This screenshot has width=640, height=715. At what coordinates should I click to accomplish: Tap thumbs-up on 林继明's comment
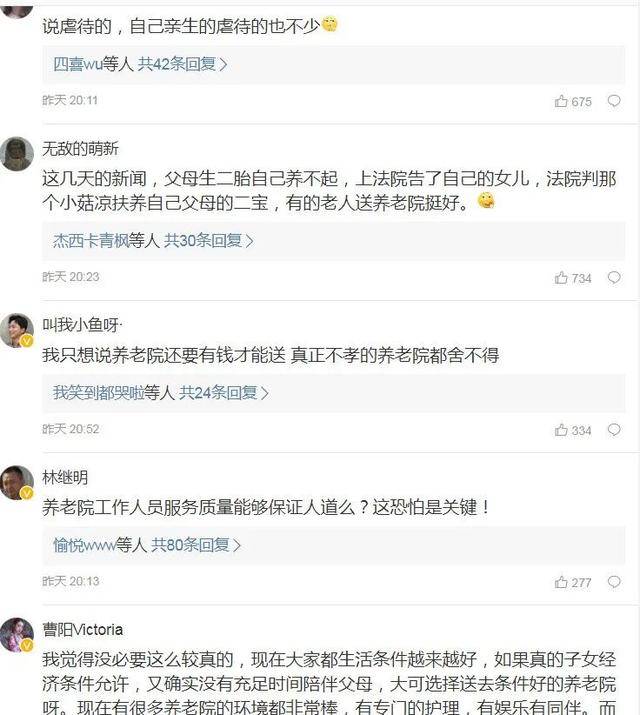tap(561, 582)
